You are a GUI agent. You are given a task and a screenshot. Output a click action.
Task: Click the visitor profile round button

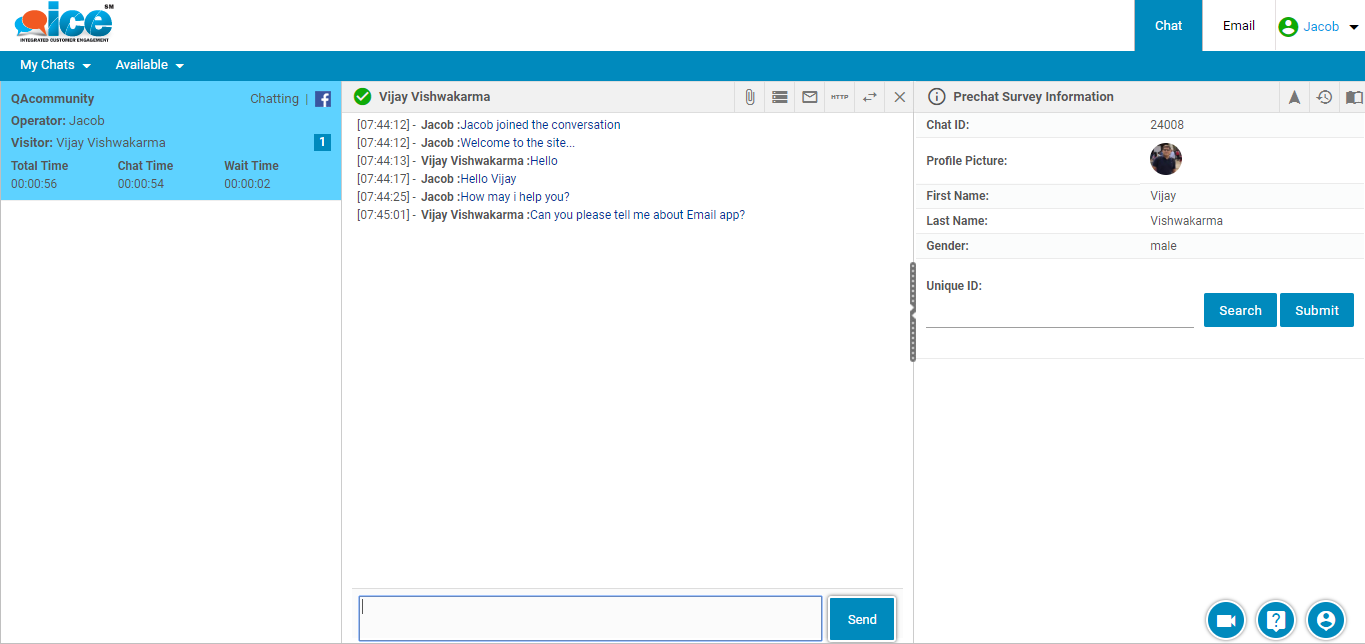[1325, 620]
